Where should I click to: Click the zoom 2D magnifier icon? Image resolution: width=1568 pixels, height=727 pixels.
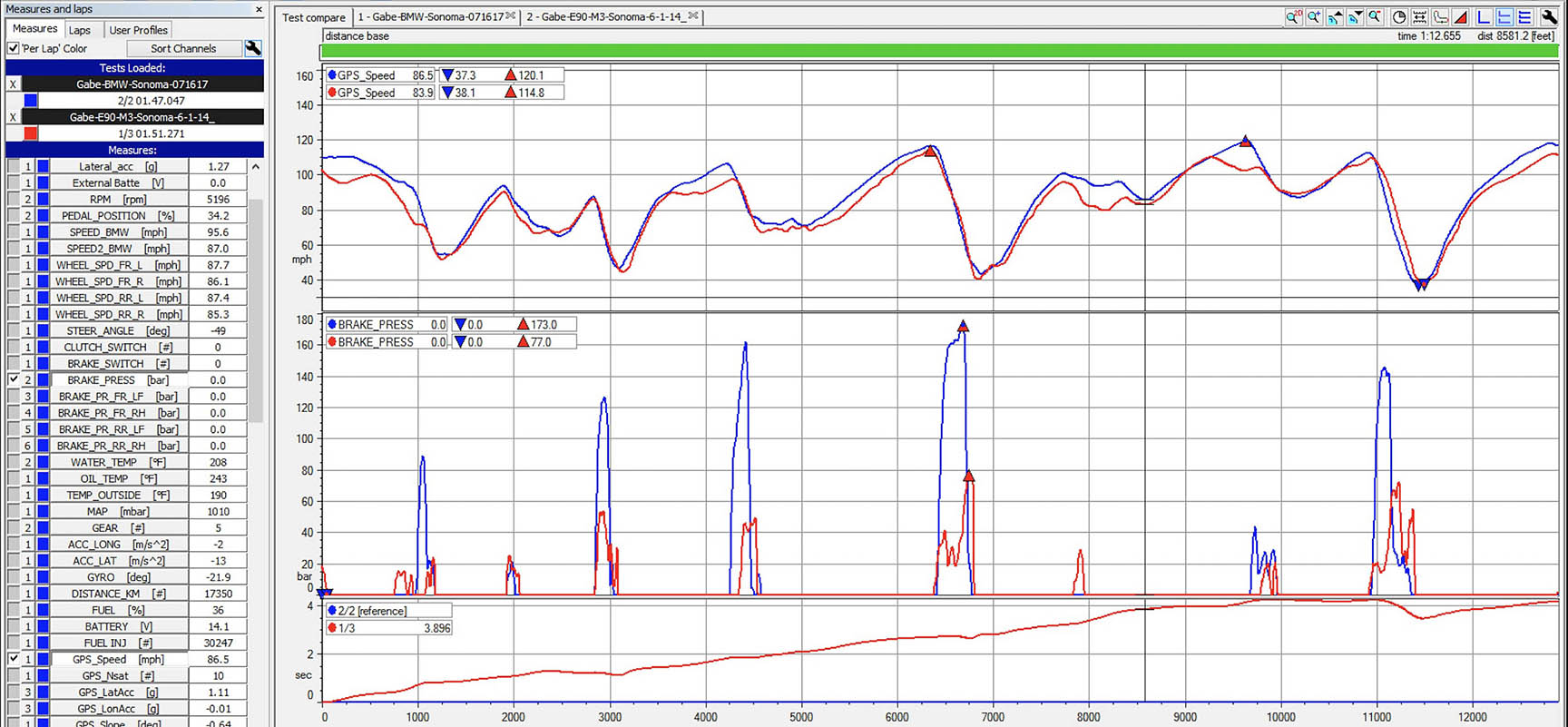pos(1293,17)
